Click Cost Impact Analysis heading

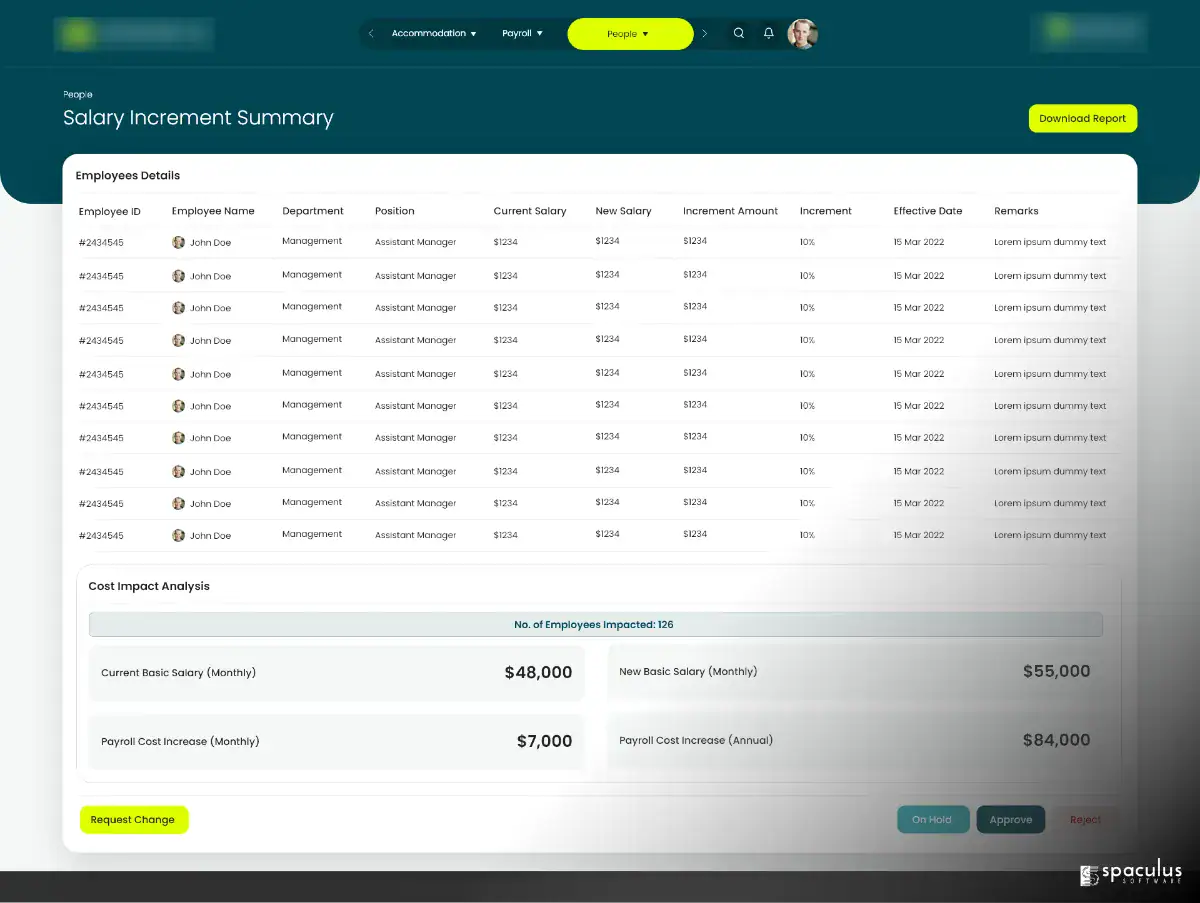149,586
